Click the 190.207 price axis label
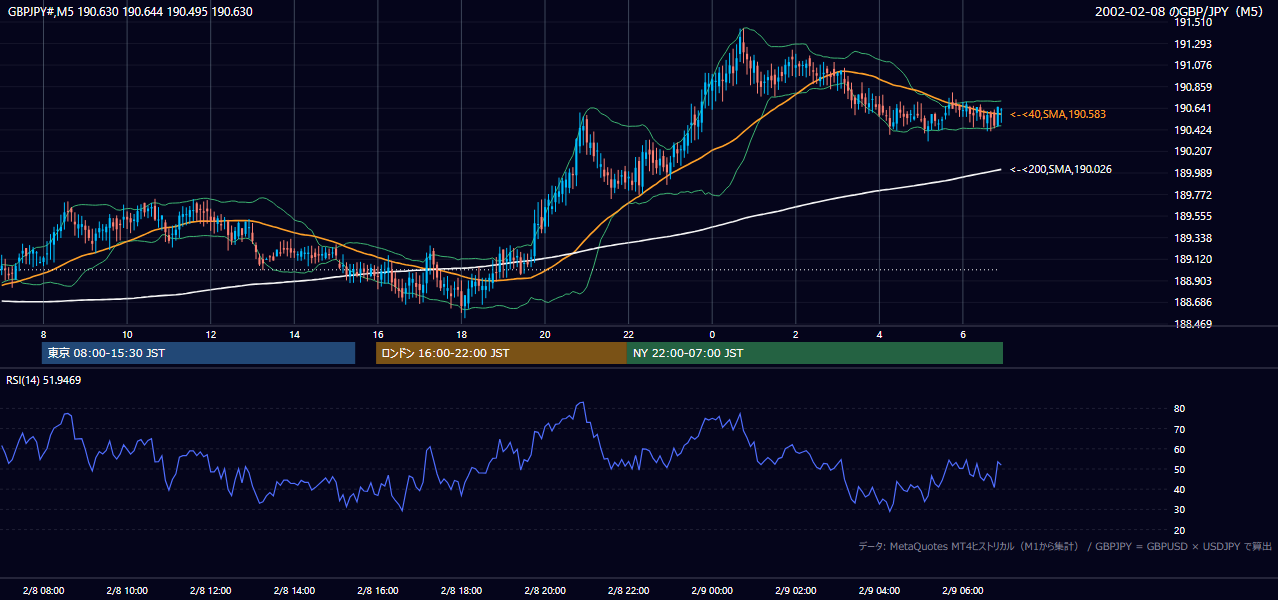The width and height of the screenshot is (1278, 600). 1193,152
